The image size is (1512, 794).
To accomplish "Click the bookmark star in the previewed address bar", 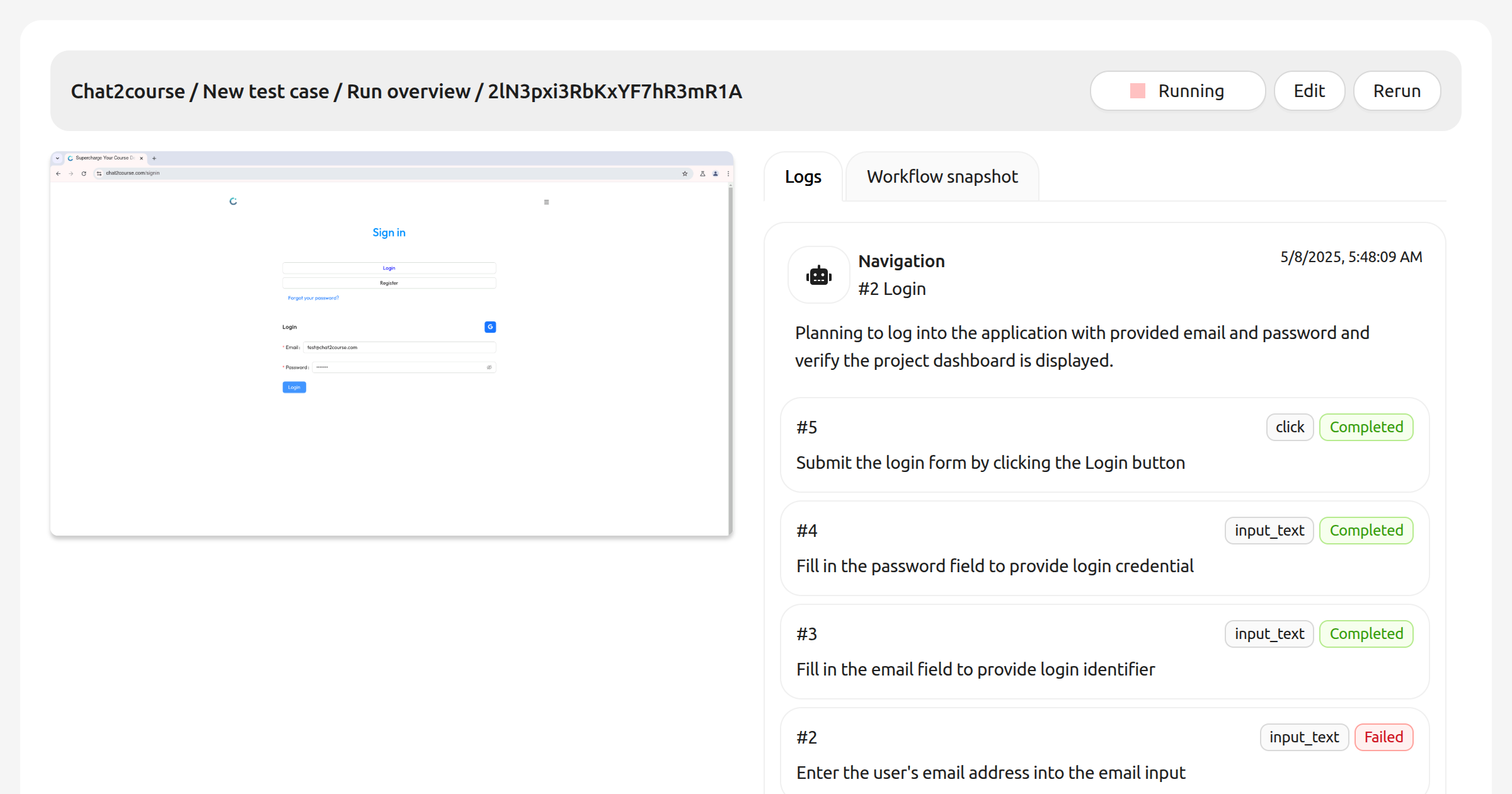I will click(685, 173).
